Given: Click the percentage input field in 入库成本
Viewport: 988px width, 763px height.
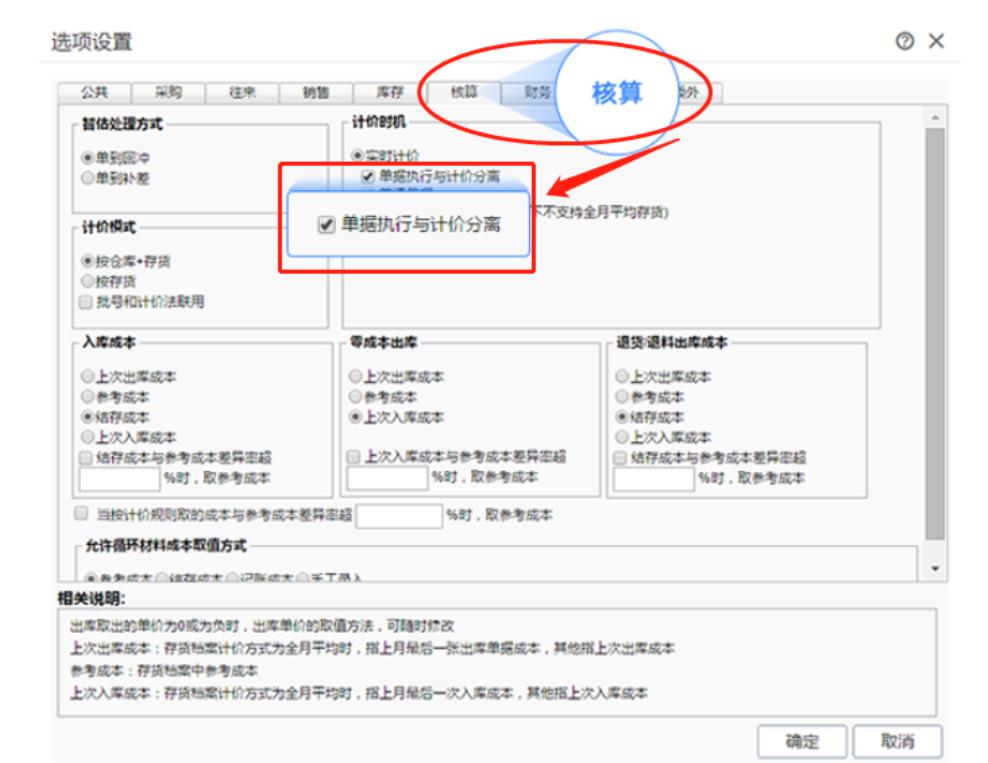Looking at the screenshot, I should [119, 478].
